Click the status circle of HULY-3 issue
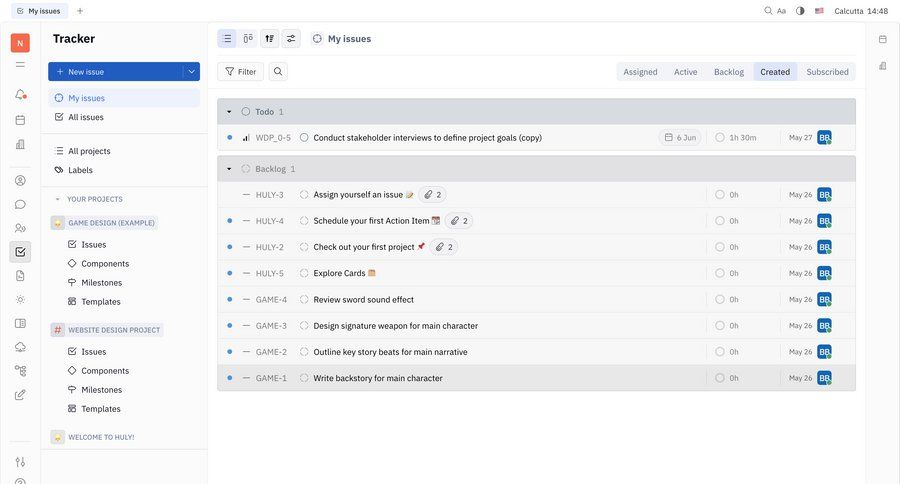Viewport: 900px width, 484px height. pos(304,195)
